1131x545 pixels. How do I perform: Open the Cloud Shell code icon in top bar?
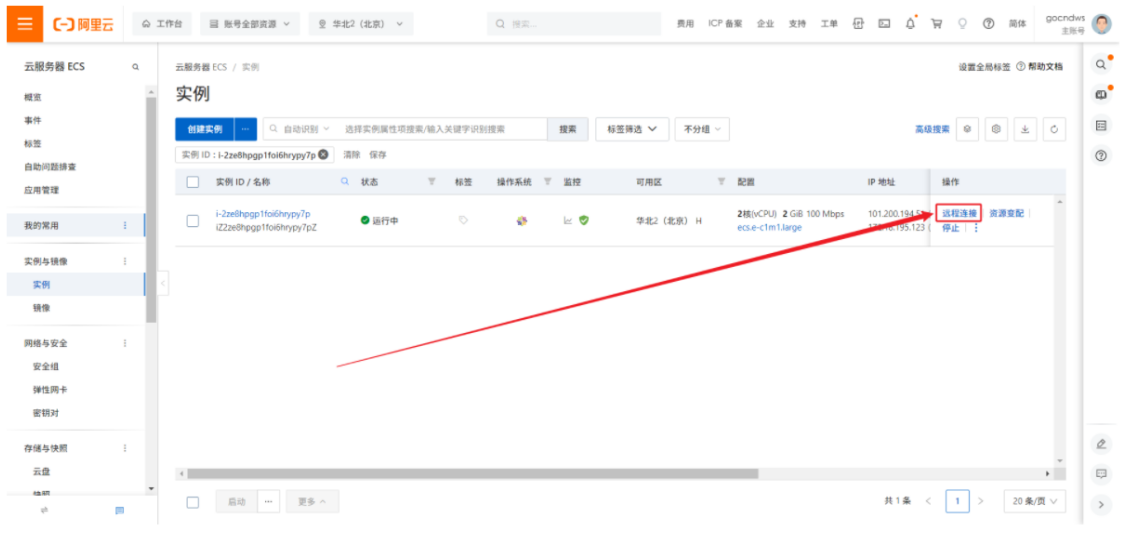(858, 24)
